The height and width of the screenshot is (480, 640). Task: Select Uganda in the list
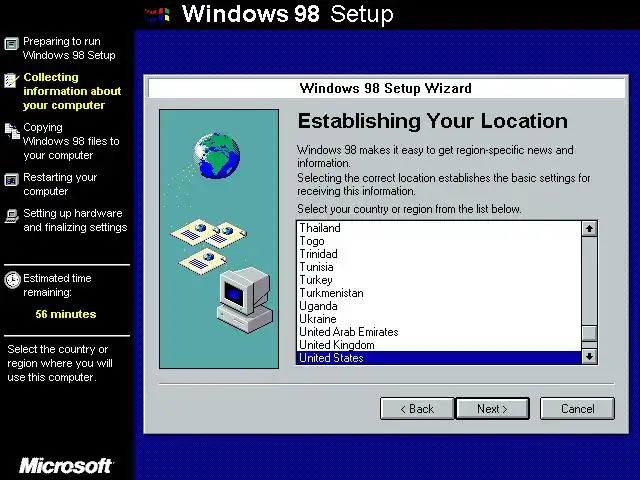(x=439, y=306)
